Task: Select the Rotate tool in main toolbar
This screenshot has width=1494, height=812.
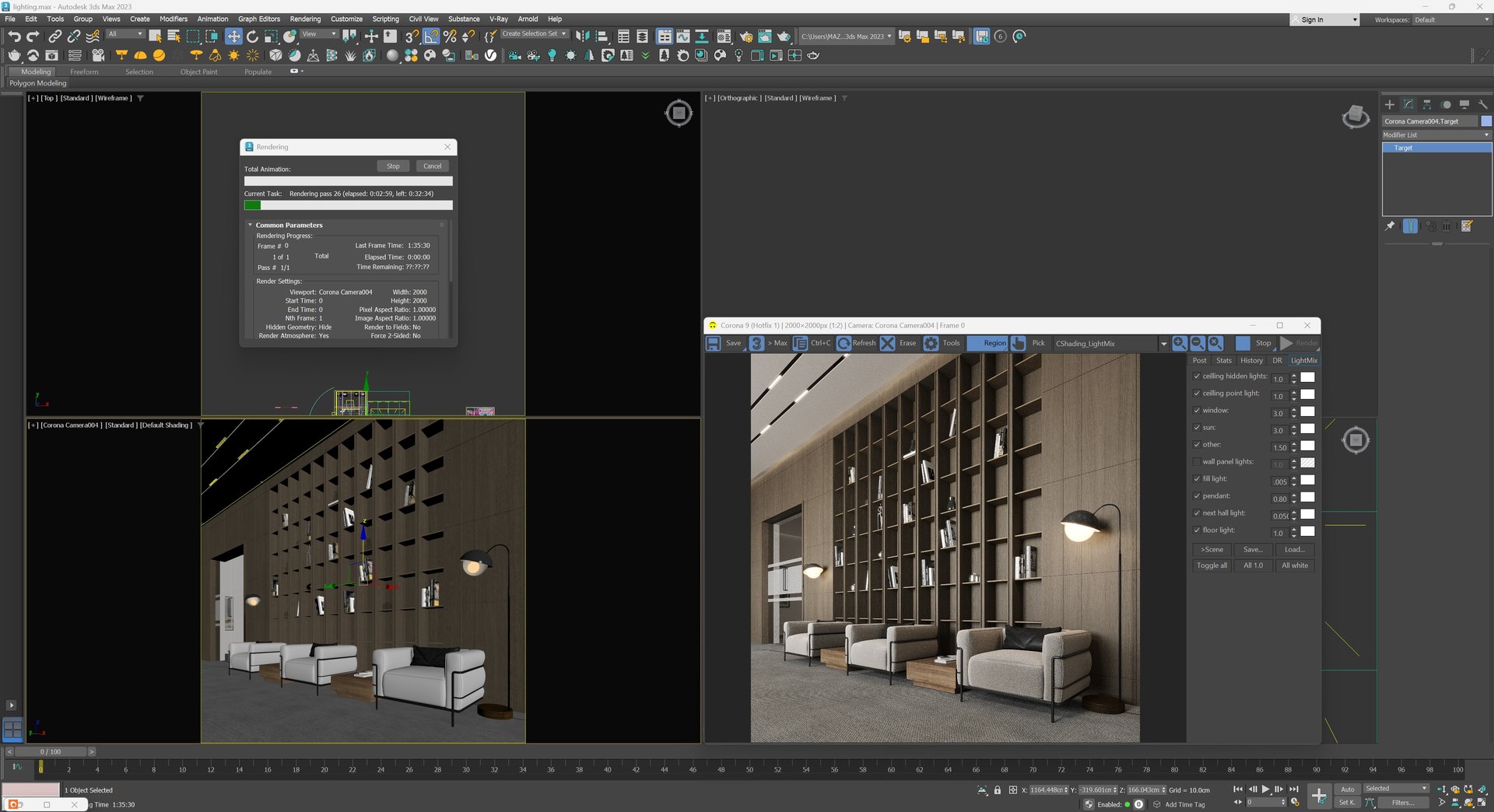Action: pos(252,36)
